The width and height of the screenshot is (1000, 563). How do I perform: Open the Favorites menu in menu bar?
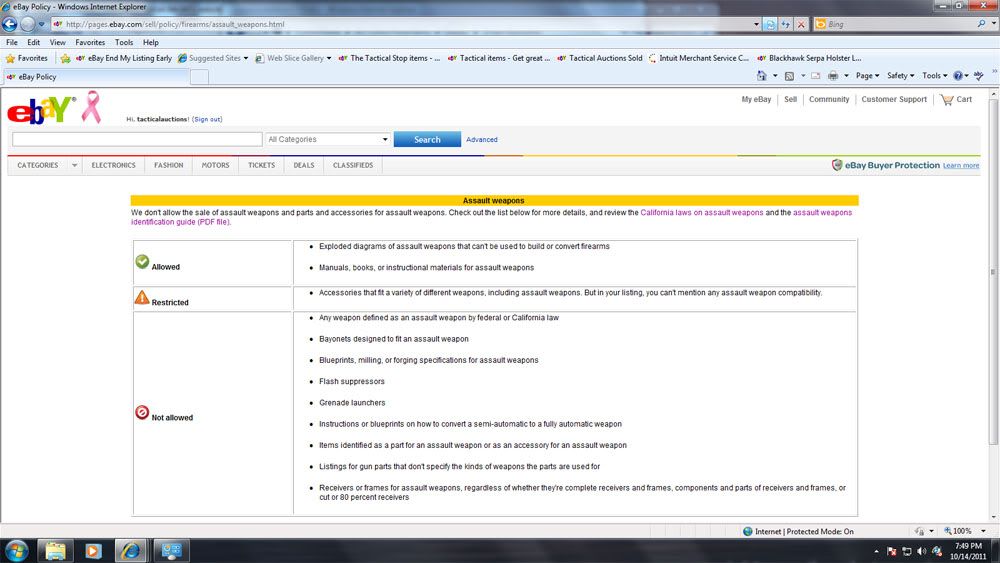coord(90,43)
